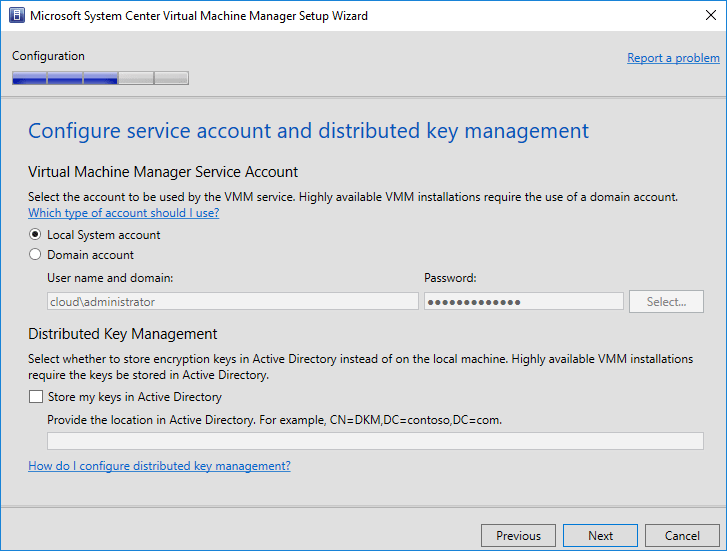Click the Configuration step label
This screenshot has height=551, width=727.
coord(48,56)
